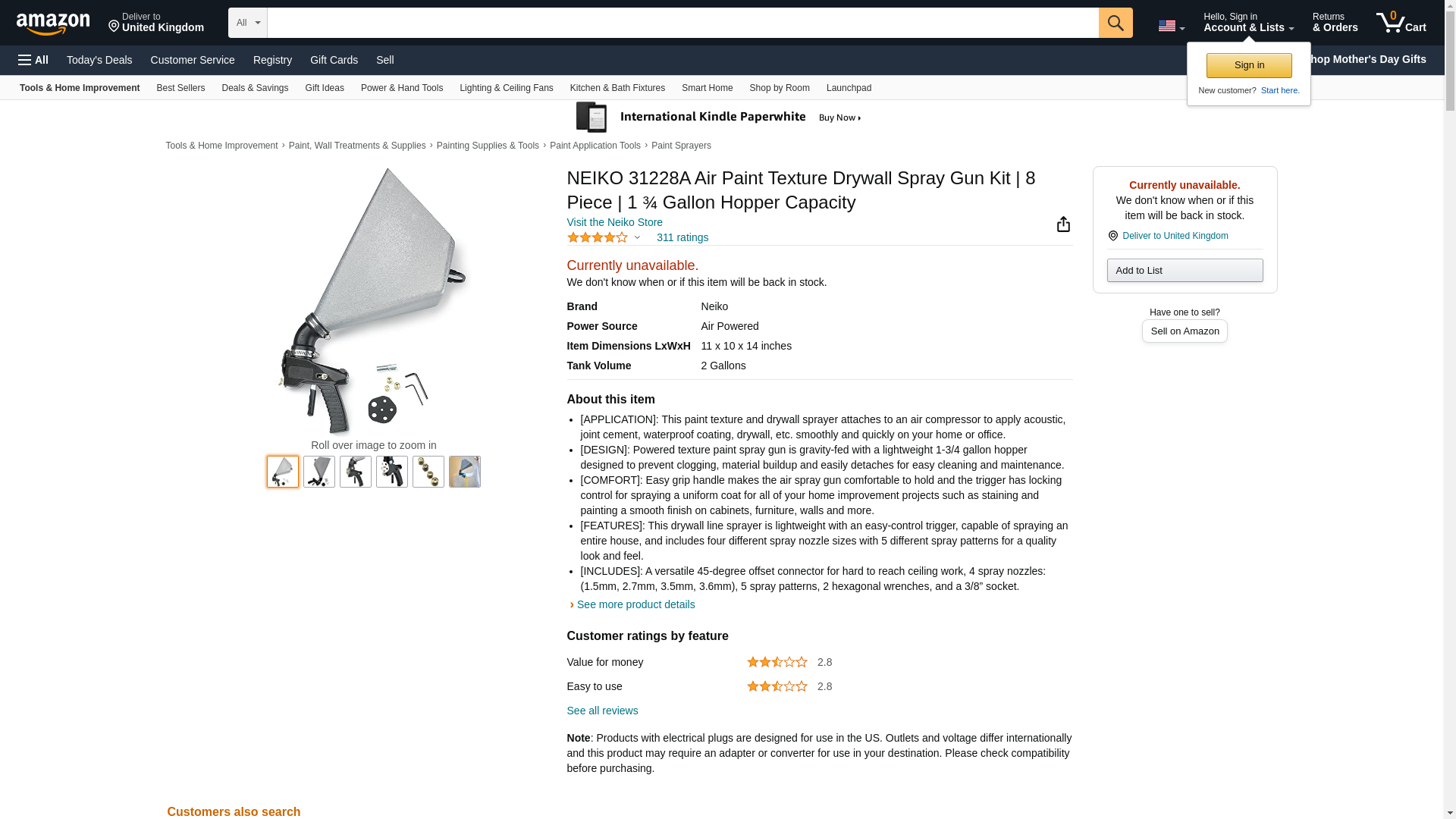Click the Amazon logo
Viewport: 1456px width, 819px height.
point(53,24)
